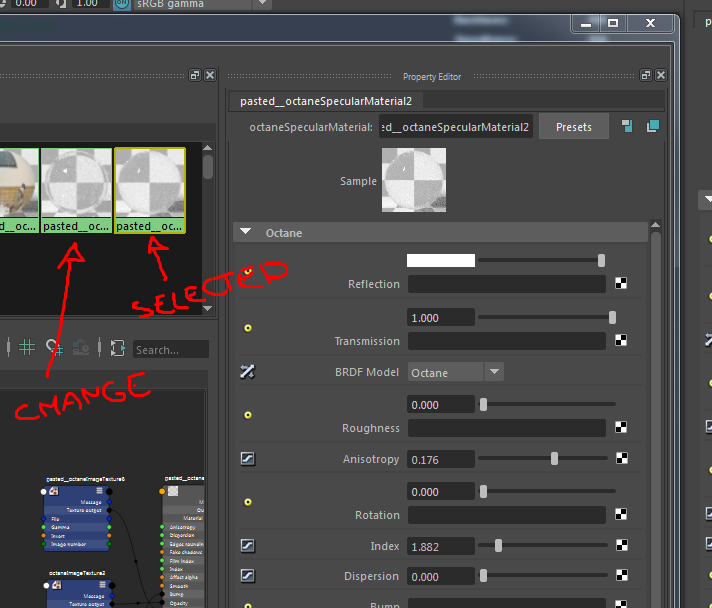Click the Search field in node editor
Viewport: 712px width, 608px height.
click(171, 350)
